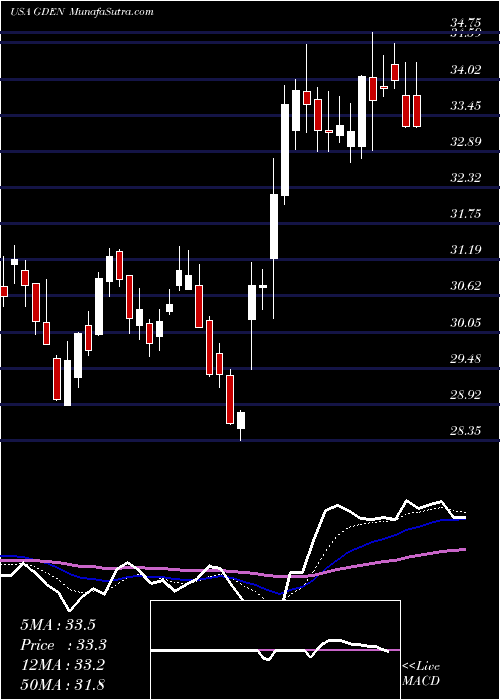Click the lowest white candle near 28.35

[241, 421]
